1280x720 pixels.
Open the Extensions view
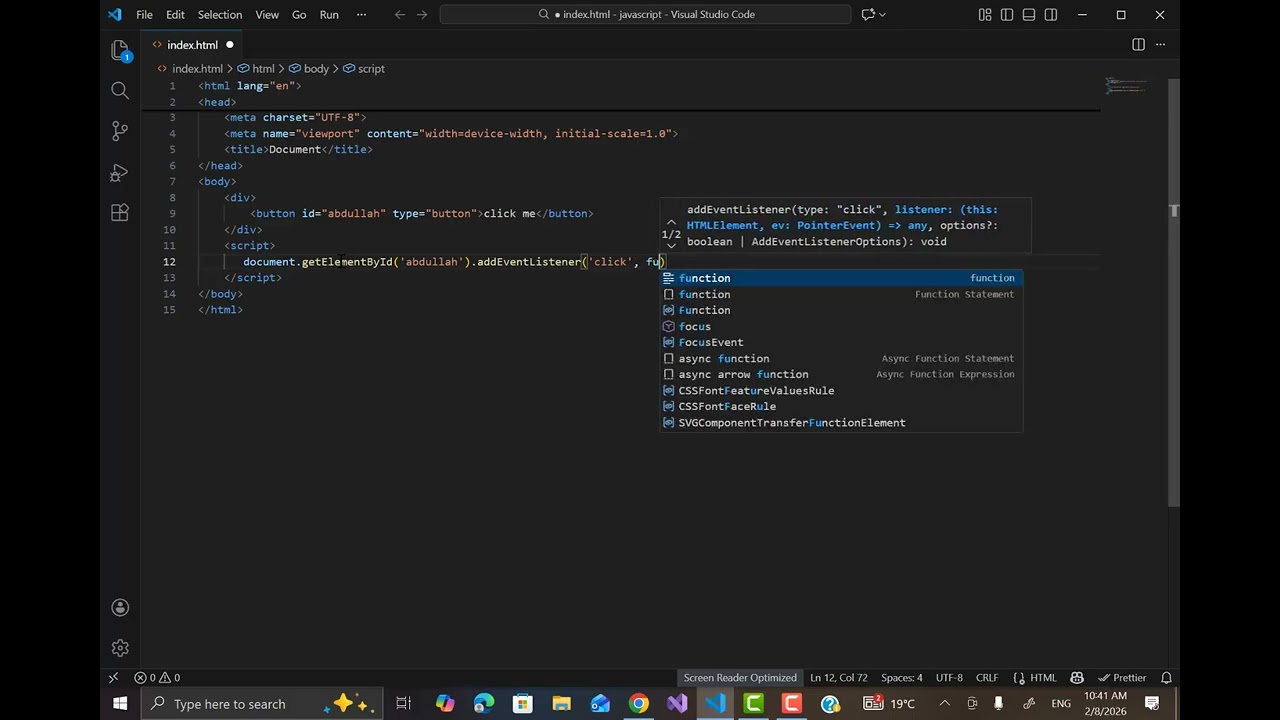120,213
